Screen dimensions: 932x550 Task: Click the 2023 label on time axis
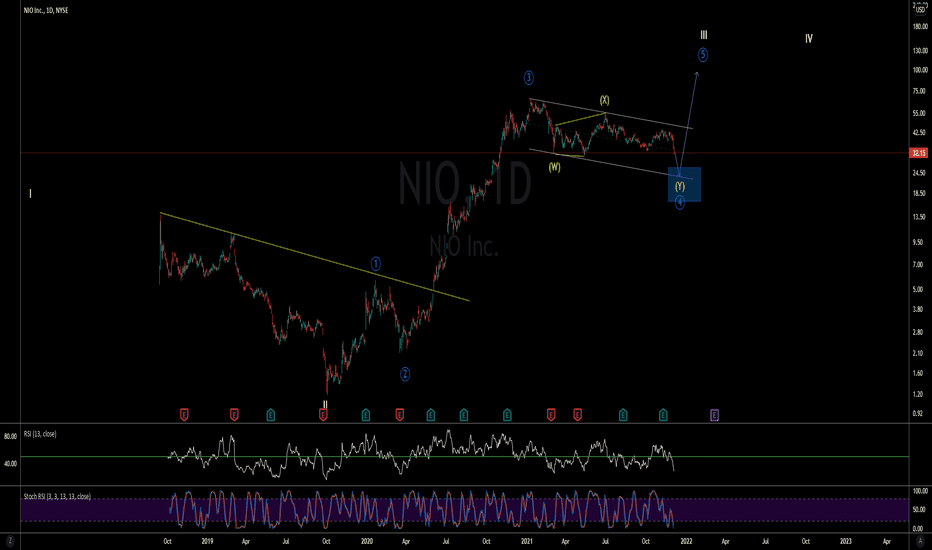[x=845, y=541]
